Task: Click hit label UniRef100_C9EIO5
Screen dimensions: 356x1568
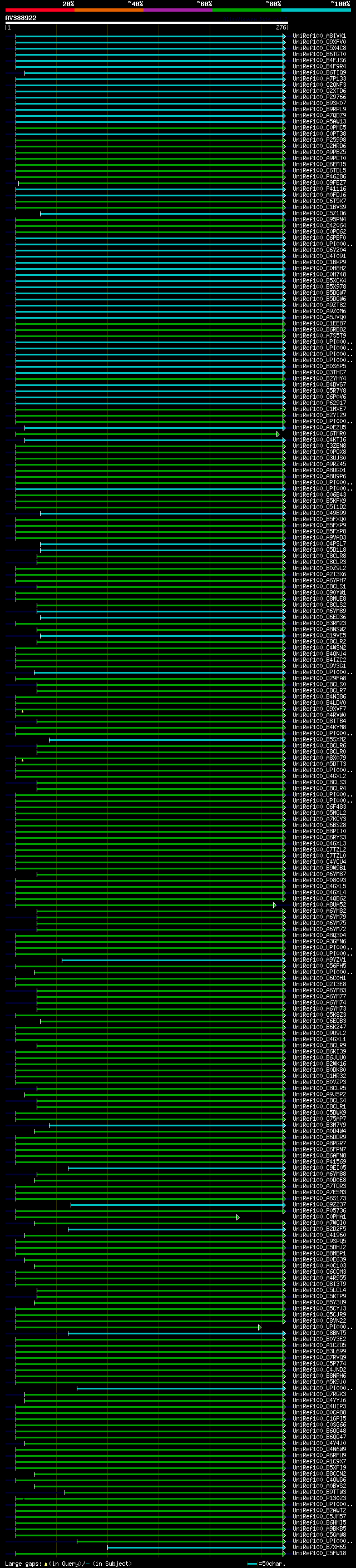Action: point(319,1168)
